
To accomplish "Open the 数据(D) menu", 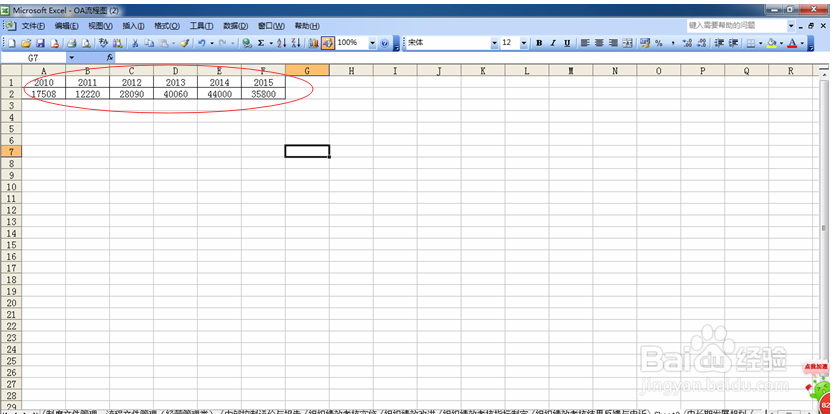I will click(x=235, y=26).
